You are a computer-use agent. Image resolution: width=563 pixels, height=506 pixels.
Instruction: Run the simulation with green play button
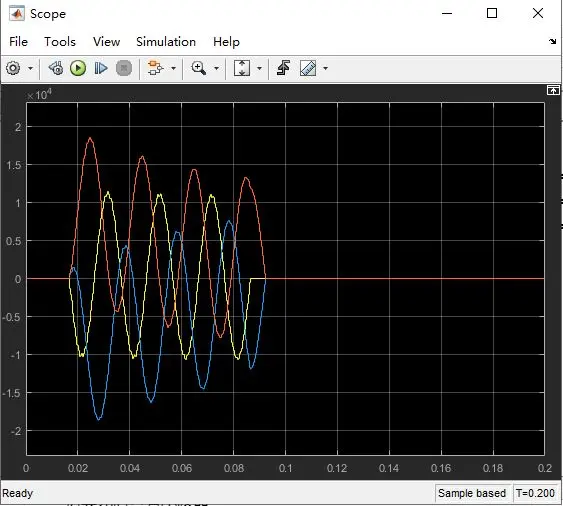pos(78,68)
